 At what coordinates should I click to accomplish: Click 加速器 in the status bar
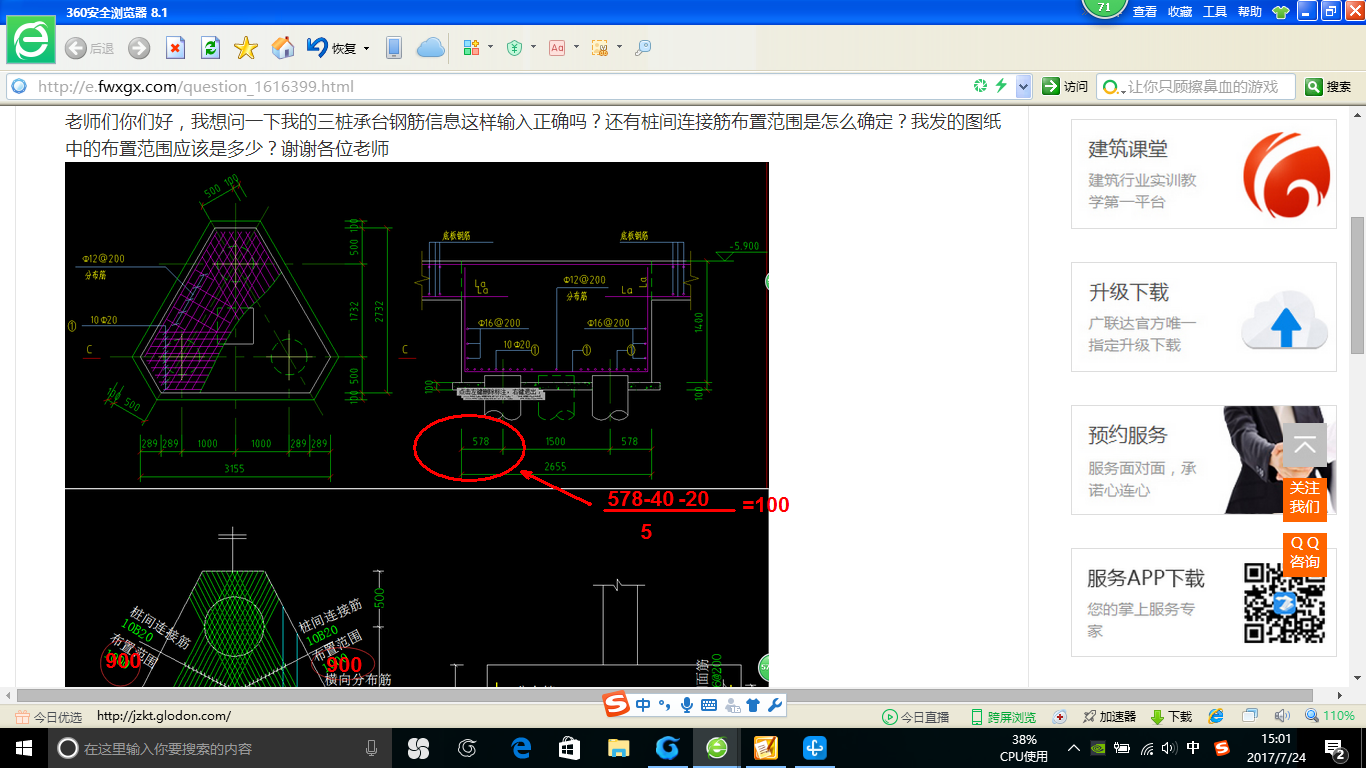1109,717
